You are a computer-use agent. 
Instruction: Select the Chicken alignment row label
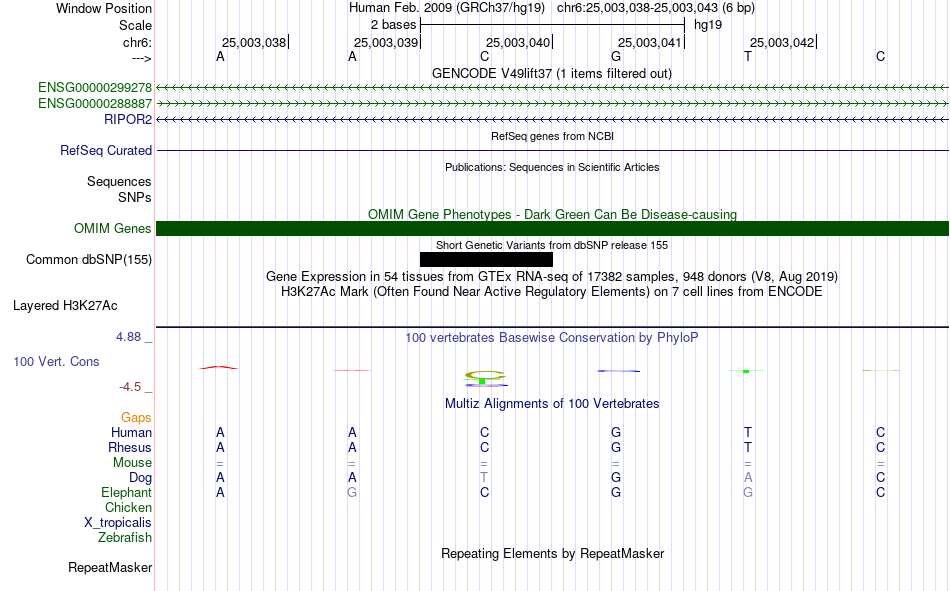coord(128,507)
